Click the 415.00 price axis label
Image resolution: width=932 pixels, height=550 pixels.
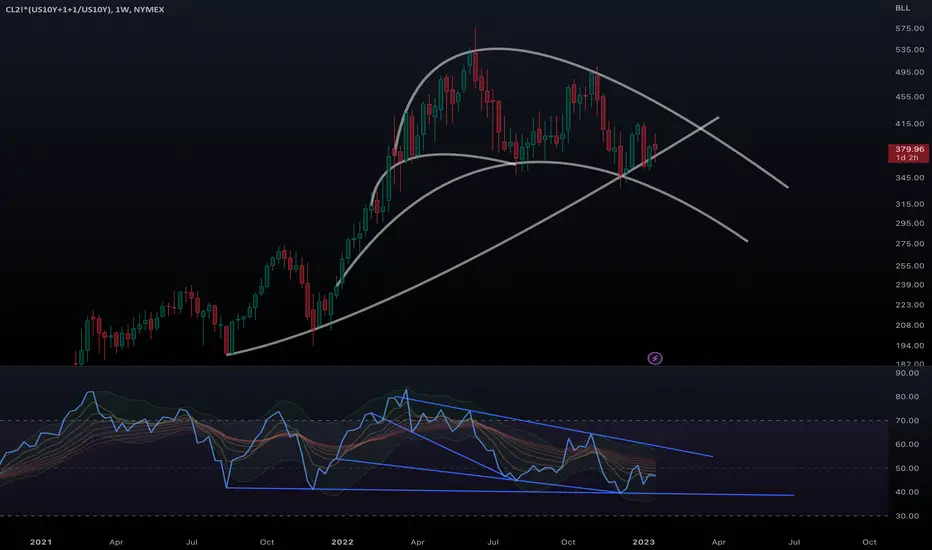coord(909,124)
